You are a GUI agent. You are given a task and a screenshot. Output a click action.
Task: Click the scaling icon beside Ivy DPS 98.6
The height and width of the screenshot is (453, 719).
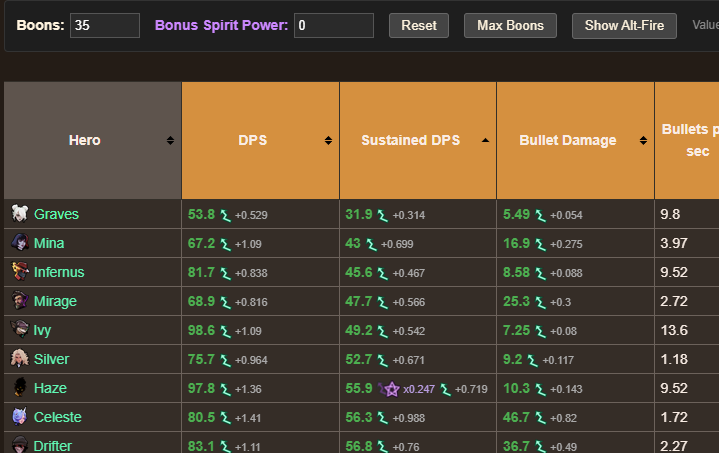[225, 331]
